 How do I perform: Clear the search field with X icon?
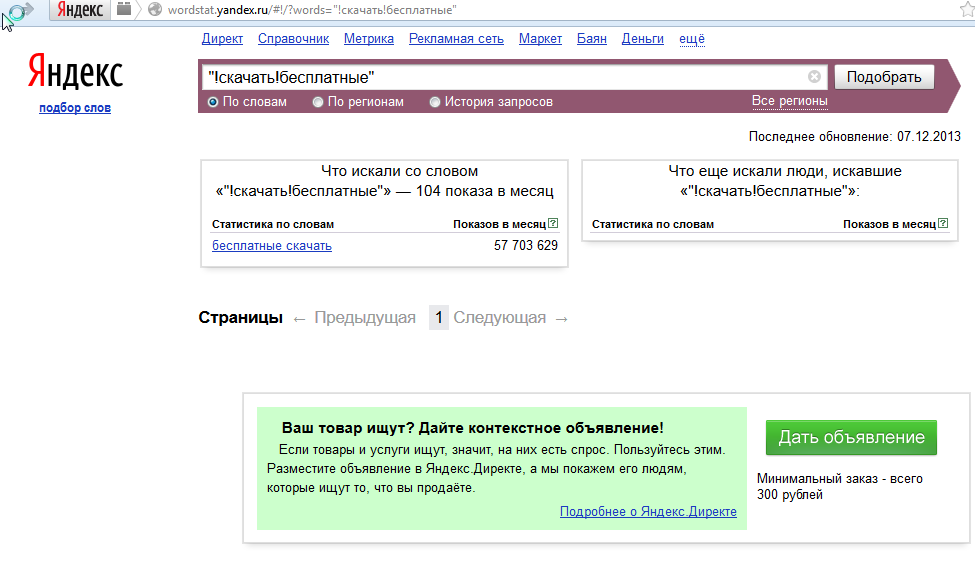point(814,77)
